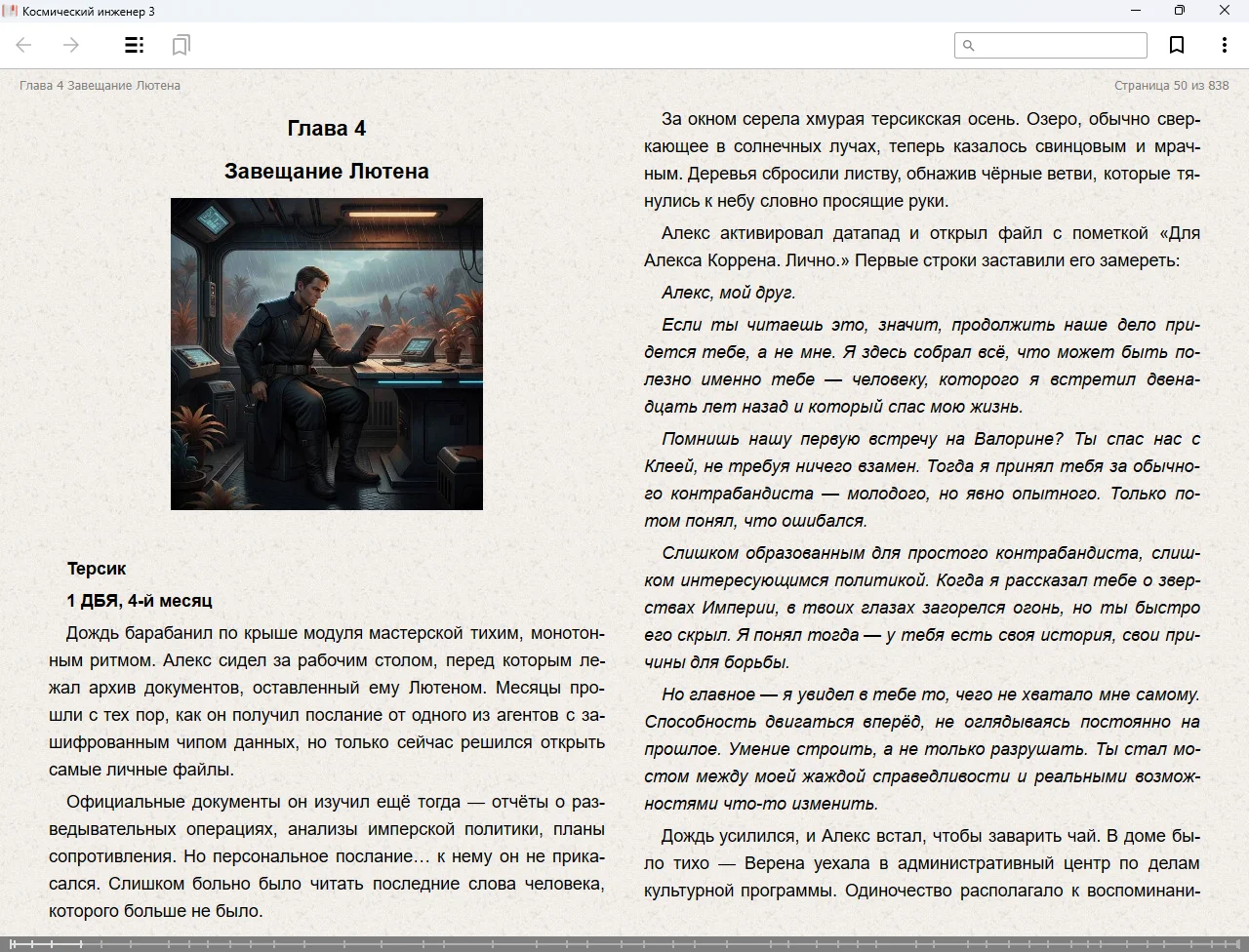Click the 'Страница 50 из 838' page indicator
This screenshot has height=952, width=1249.
pos(1171,85)
